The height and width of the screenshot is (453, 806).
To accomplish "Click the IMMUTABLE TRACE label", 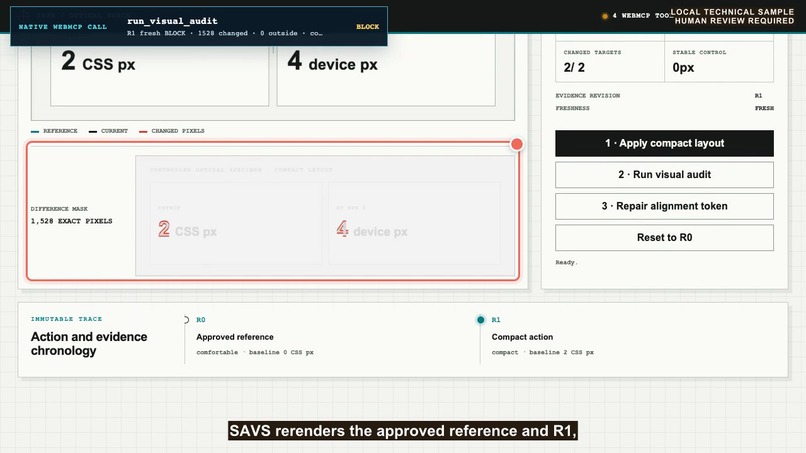I will [x=66, y=319].
